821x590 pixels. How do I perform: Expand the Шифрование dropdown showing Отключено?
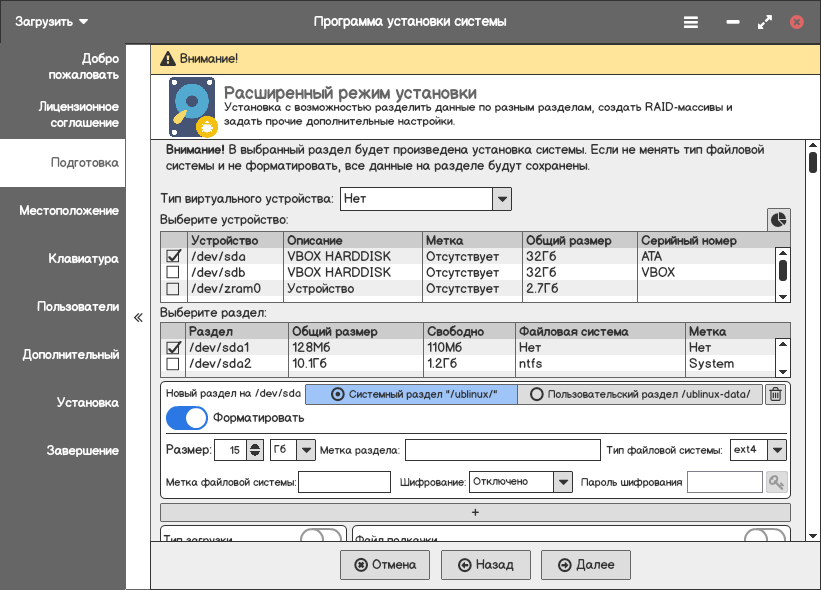point(520,482)
